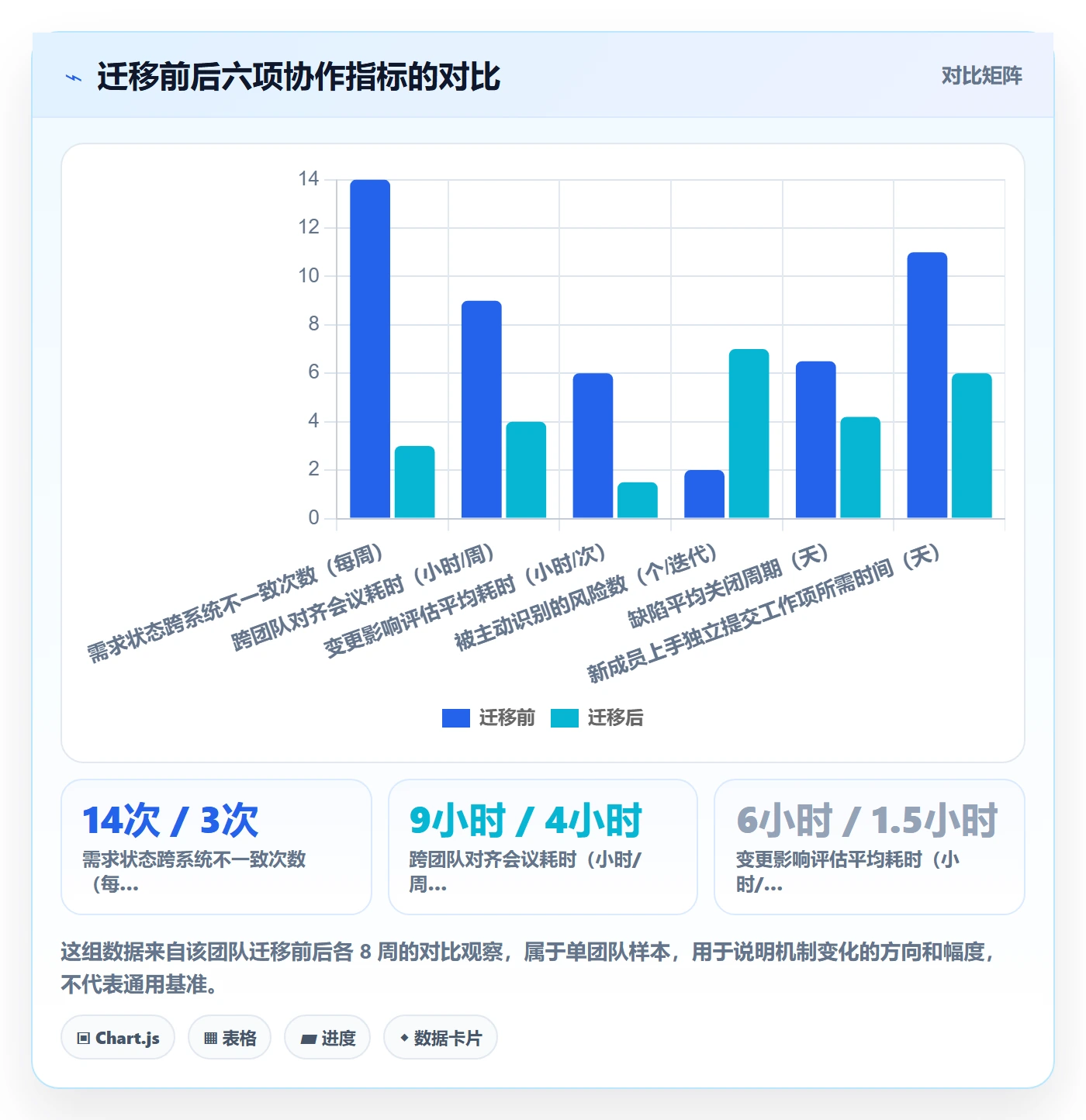The width and height of the screenshot is (1086, 1120).
Task: Click the 数据卡片 tag
Action: [441, 1038]
